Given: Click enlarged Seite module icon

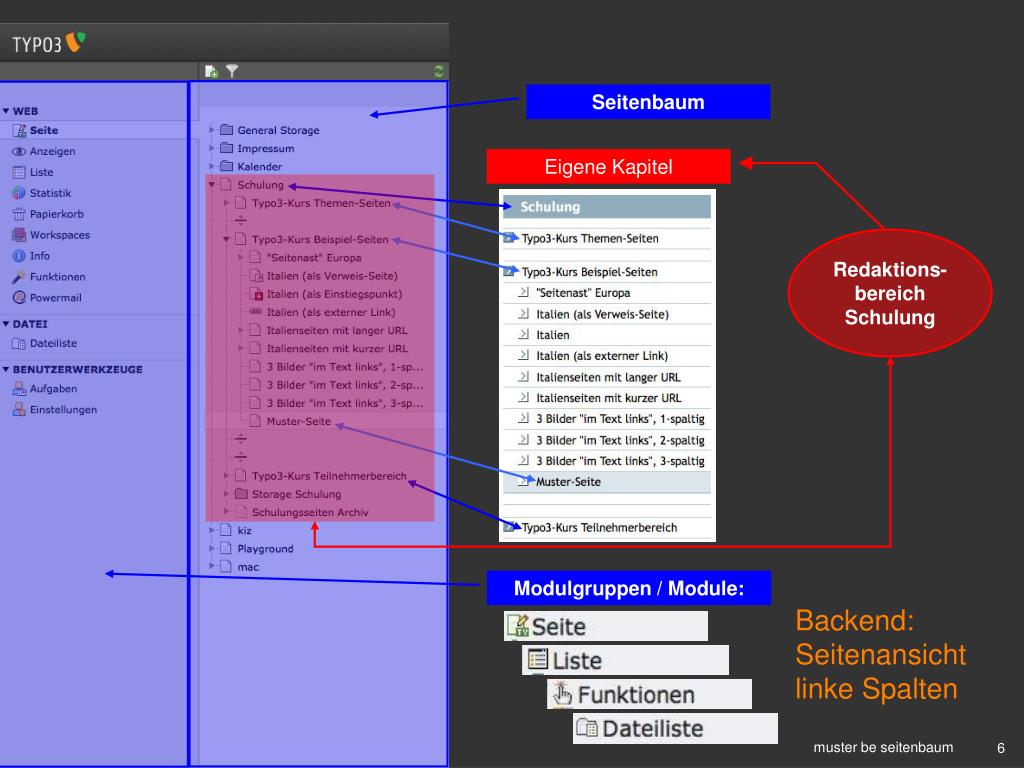Looking at the screenshot, I should coord(518,626).
